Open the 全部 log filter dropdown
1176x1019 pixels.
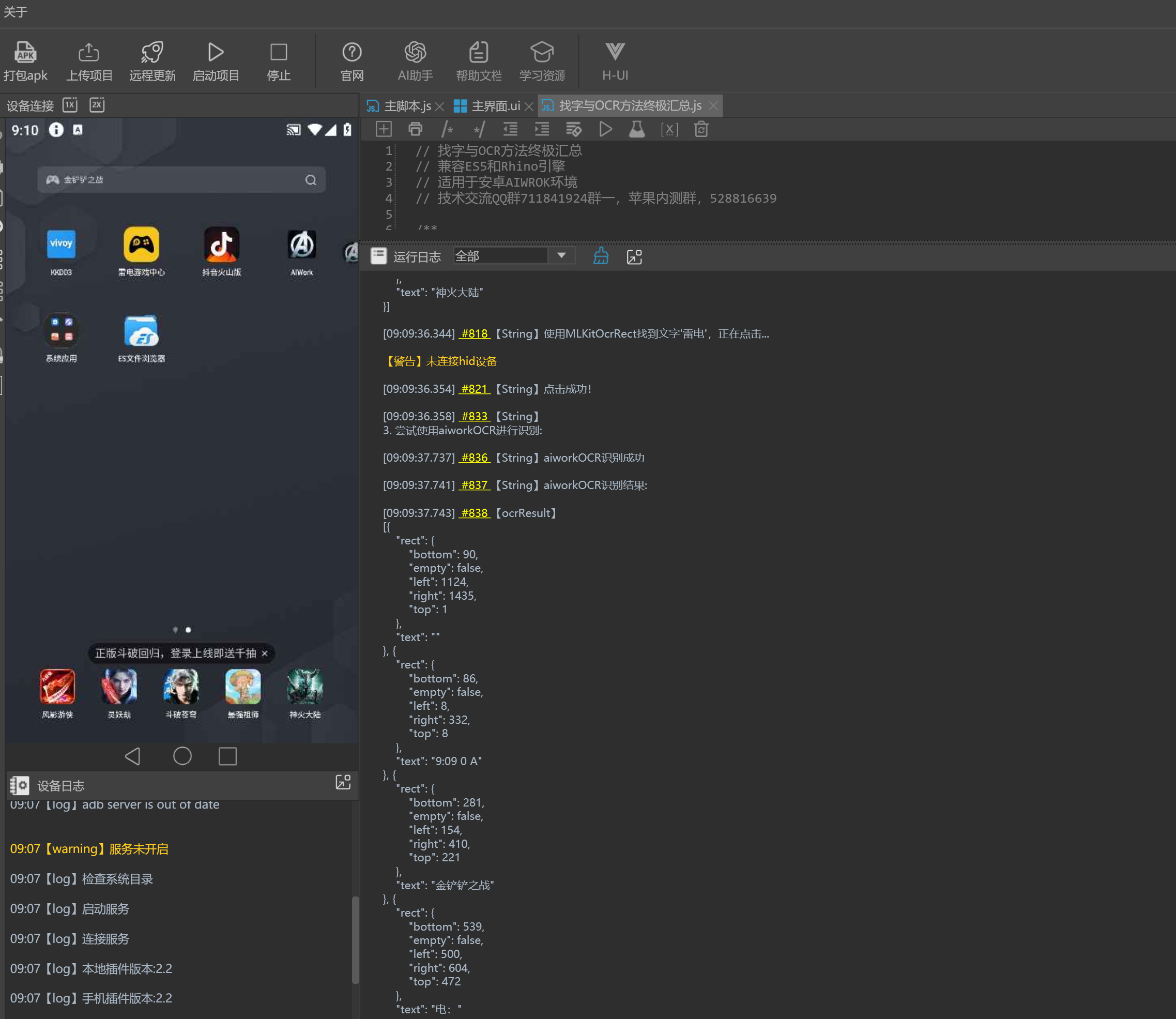tap(561, 255)
